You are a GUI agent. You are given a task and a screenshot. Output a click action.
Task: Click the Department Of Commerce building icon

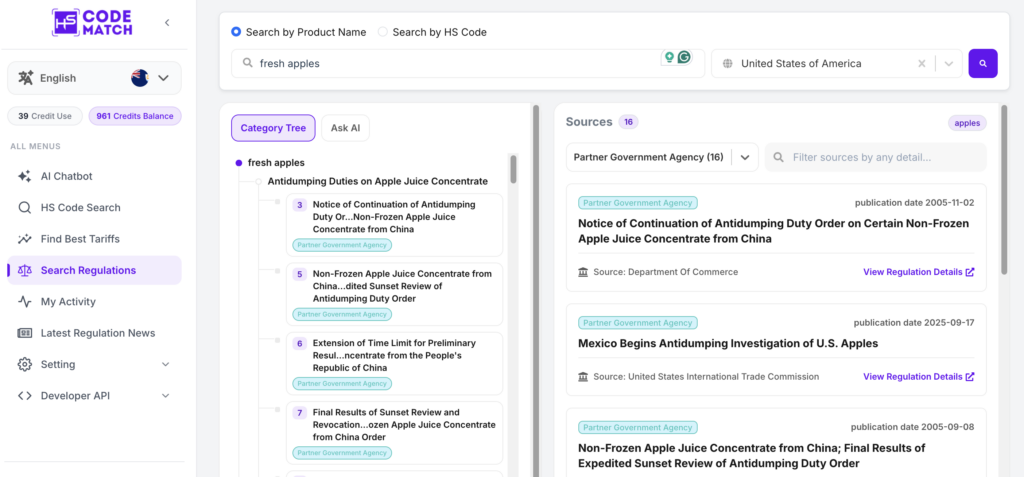point(583,272)
